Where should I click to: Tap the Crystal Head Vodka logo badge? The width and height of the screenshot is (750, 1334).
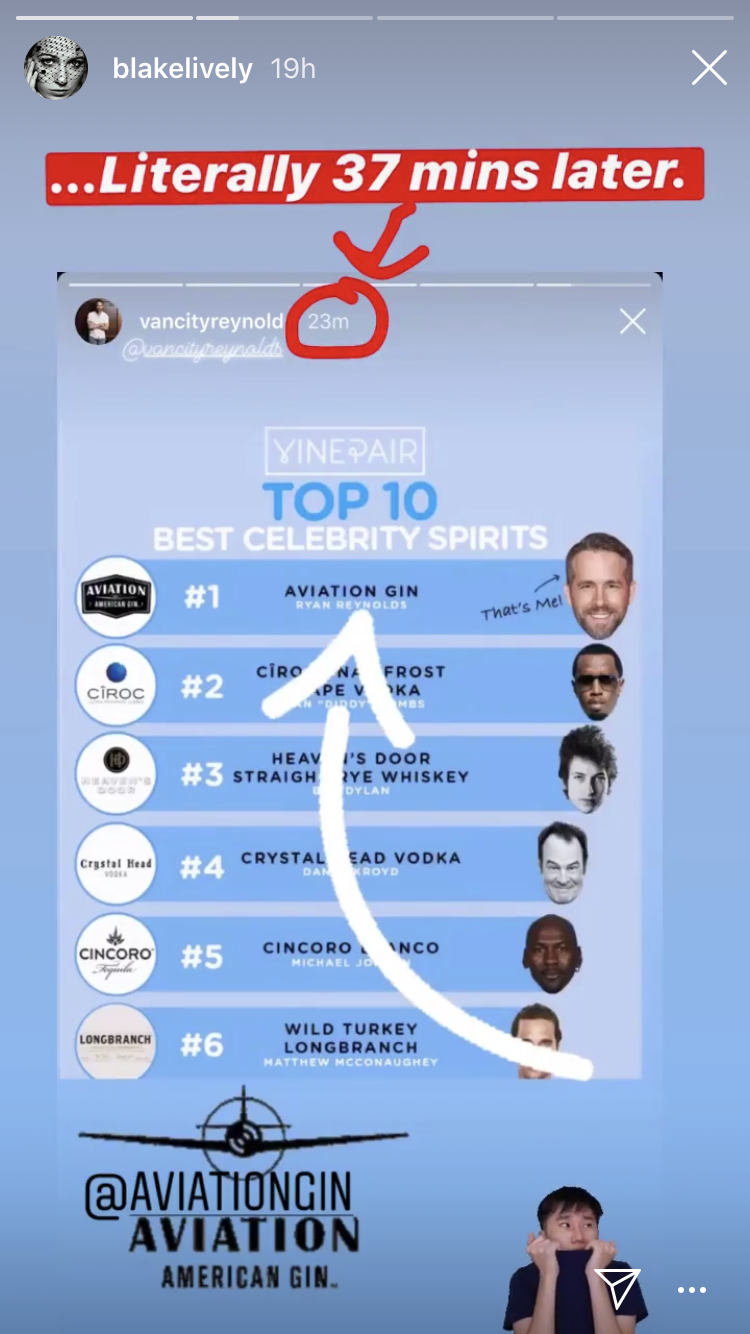(x=116, y=864)
